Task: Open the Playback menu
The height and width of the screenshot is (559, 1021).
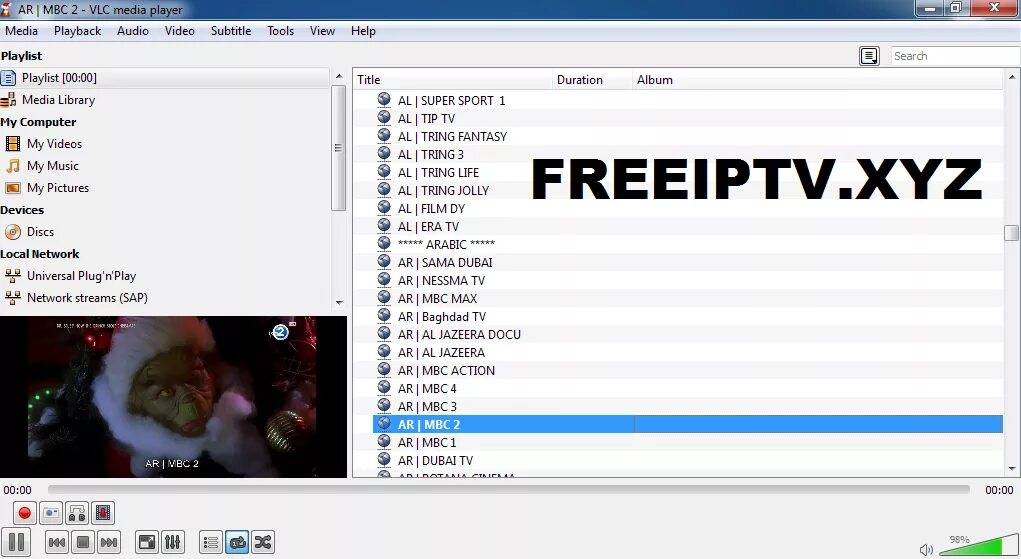Action: pos(77,31)
